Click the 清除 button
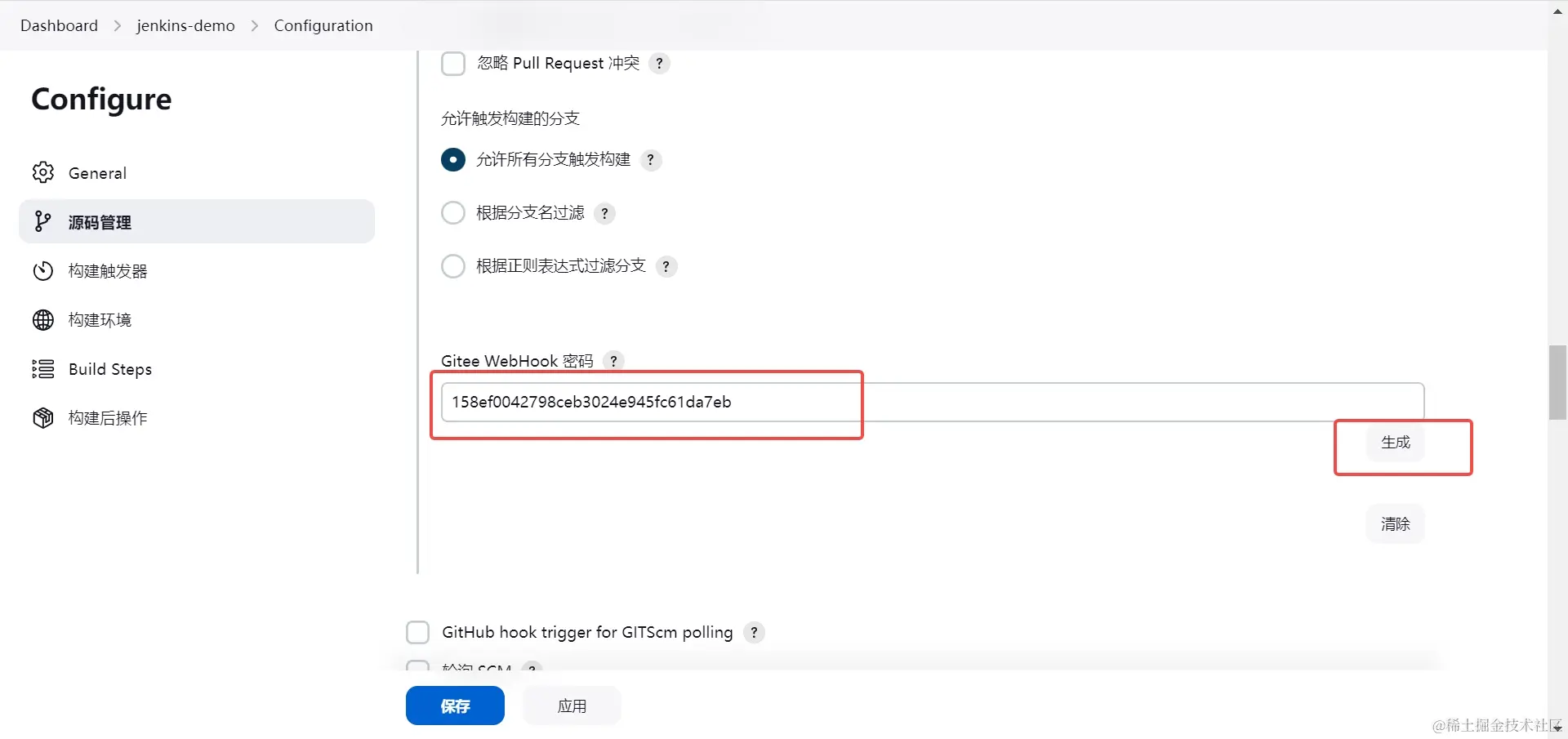The width and height of the screenshot is (1568, 739). click(x=1394, y=523)
